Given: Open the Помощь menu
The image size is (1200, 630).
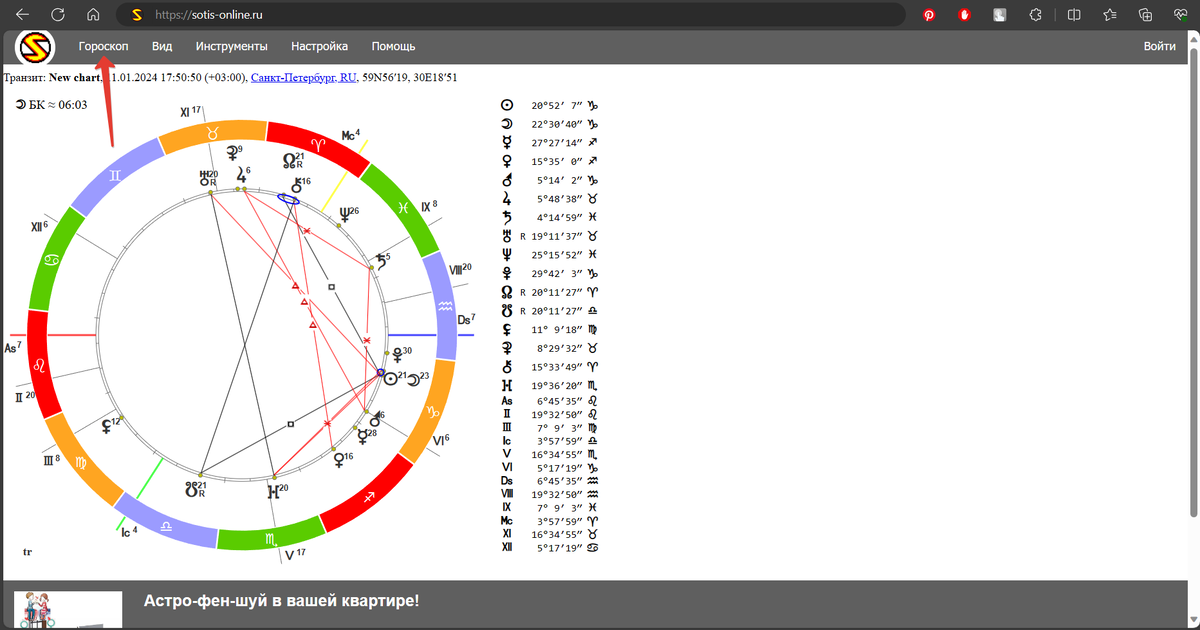Looking at the screenshot, I should click(393, 46).
